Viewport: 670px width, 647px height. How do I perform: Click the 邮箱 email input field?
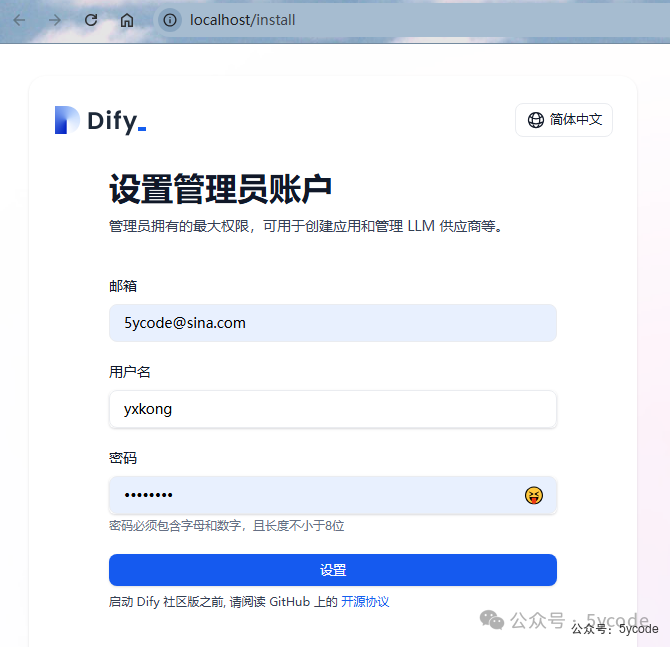[x=332, y=323]
